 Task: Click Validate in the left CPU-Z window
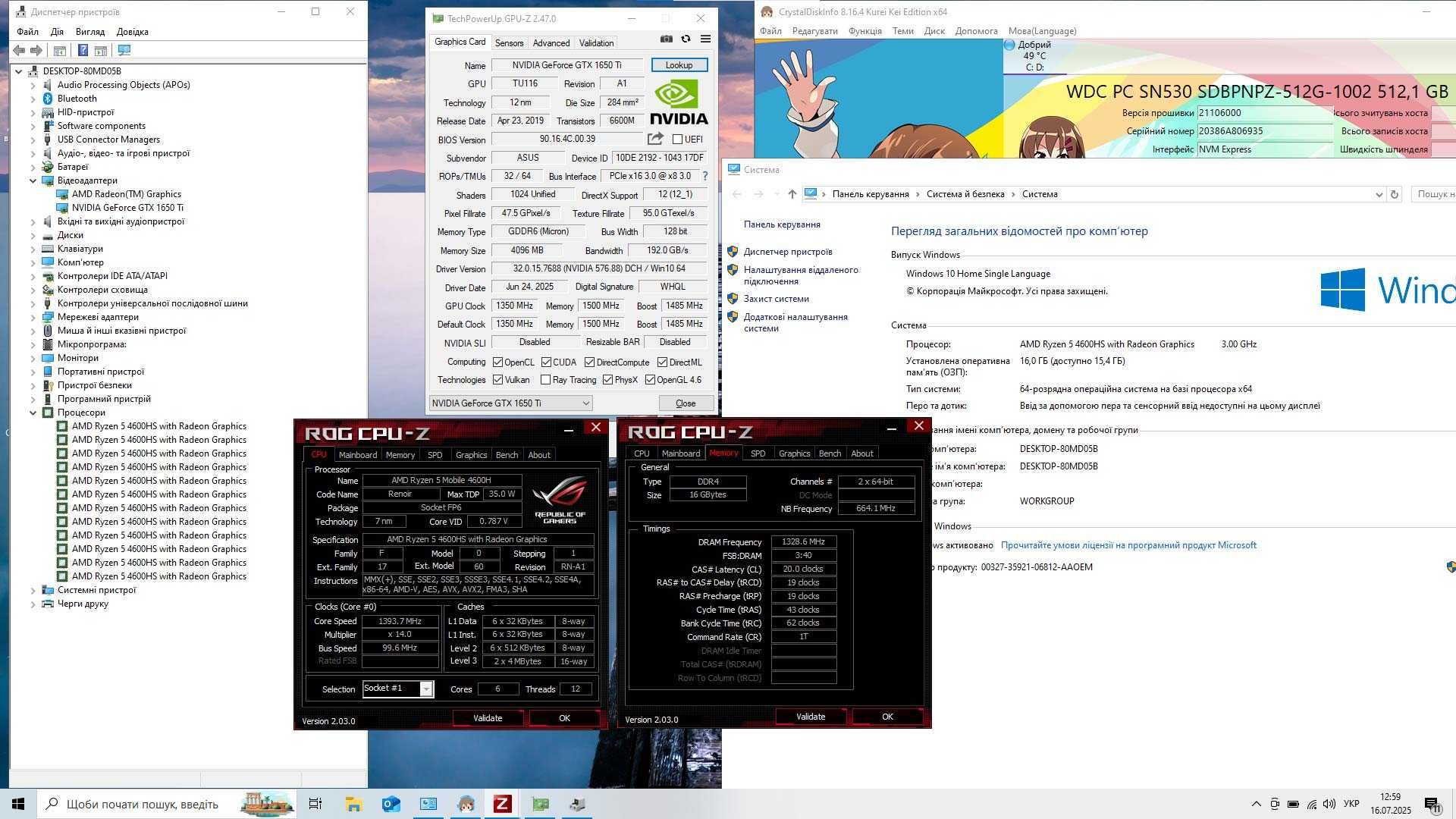[488, 718]
